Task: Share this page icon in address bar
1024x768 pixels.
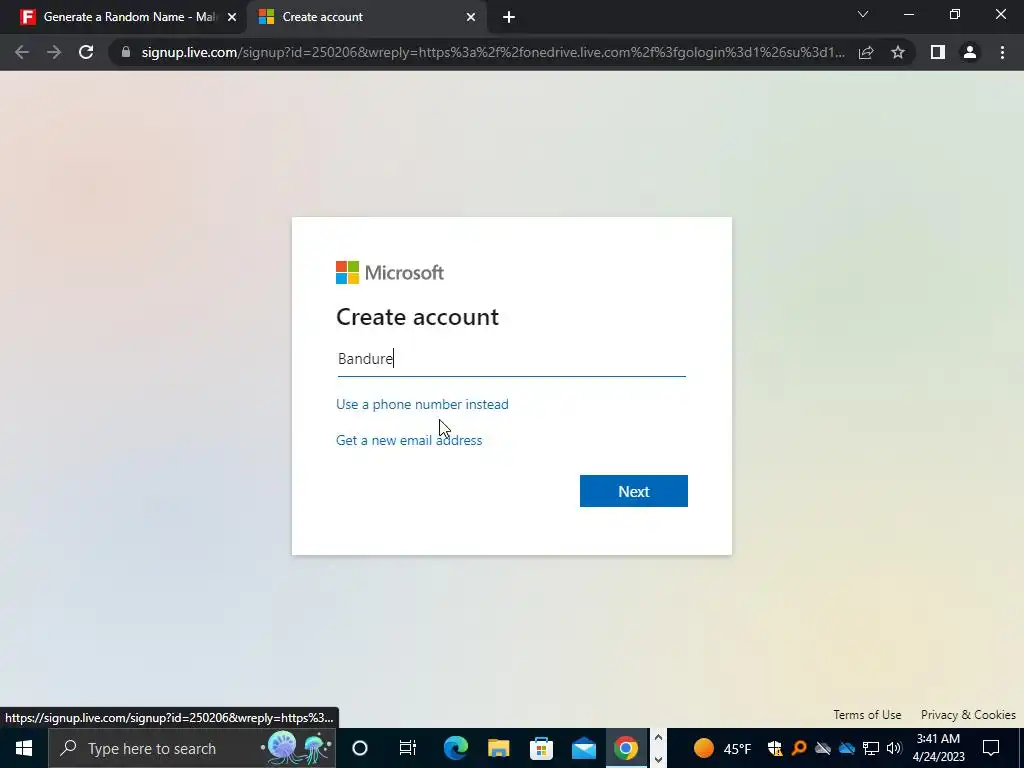Action: coord(866,52)
